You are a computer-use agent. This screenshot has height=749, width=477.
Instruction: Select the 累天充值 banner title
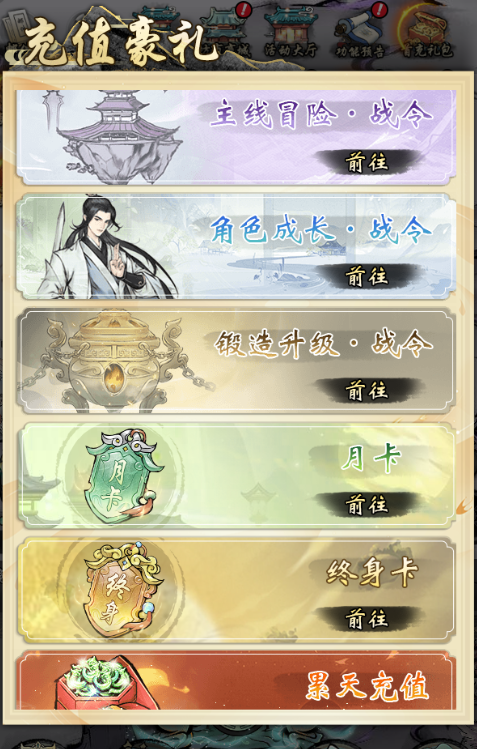[x=367, y=686]
